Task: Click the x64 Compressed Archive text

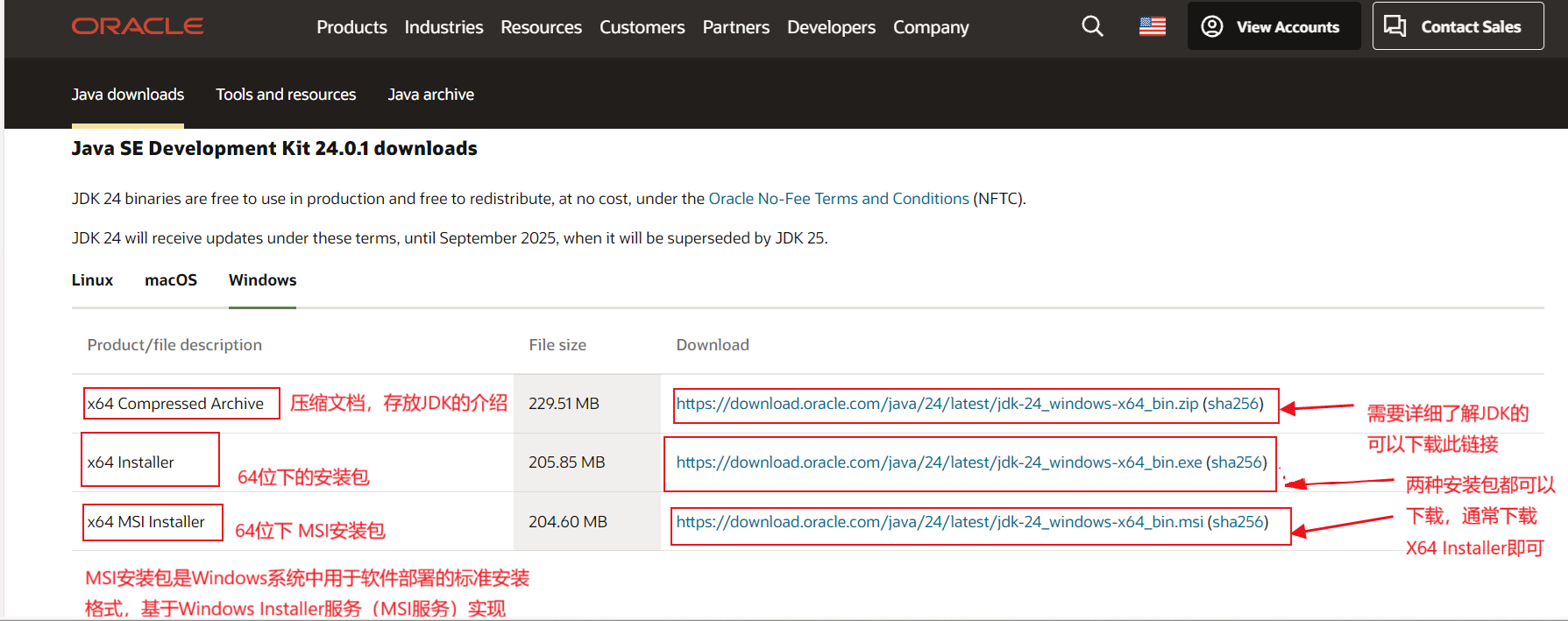Action: 175,404
